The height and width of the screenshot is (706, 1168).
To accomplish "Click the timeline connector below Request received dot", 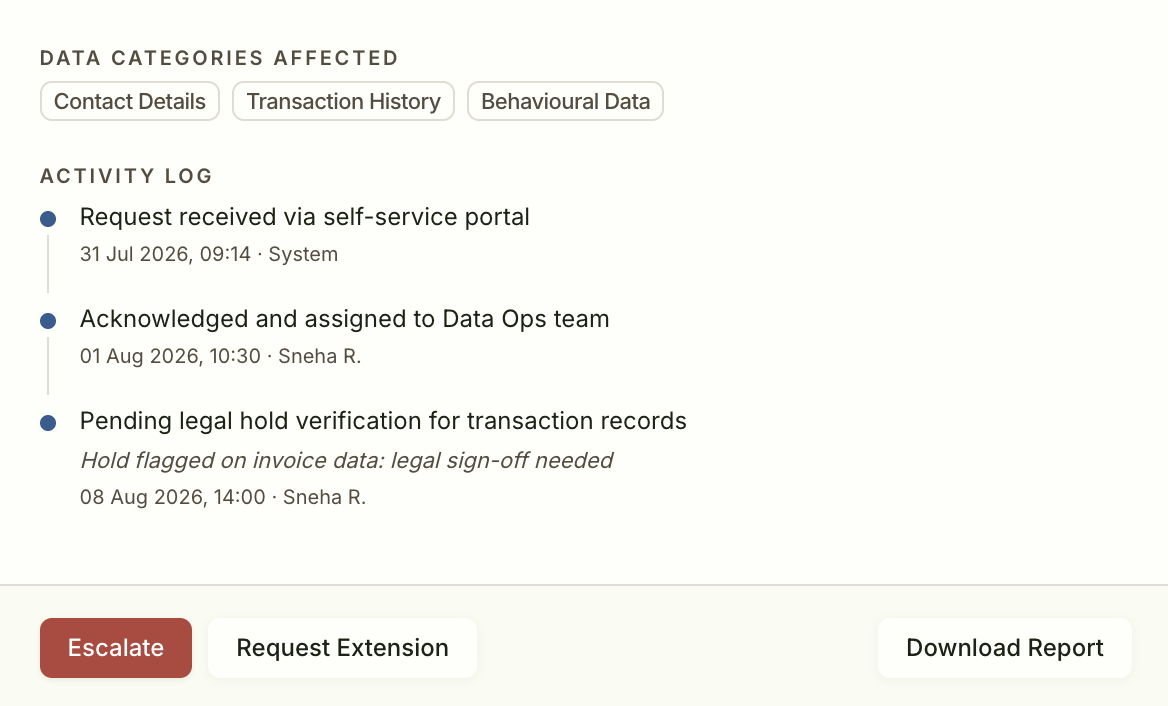I will 48,264.
